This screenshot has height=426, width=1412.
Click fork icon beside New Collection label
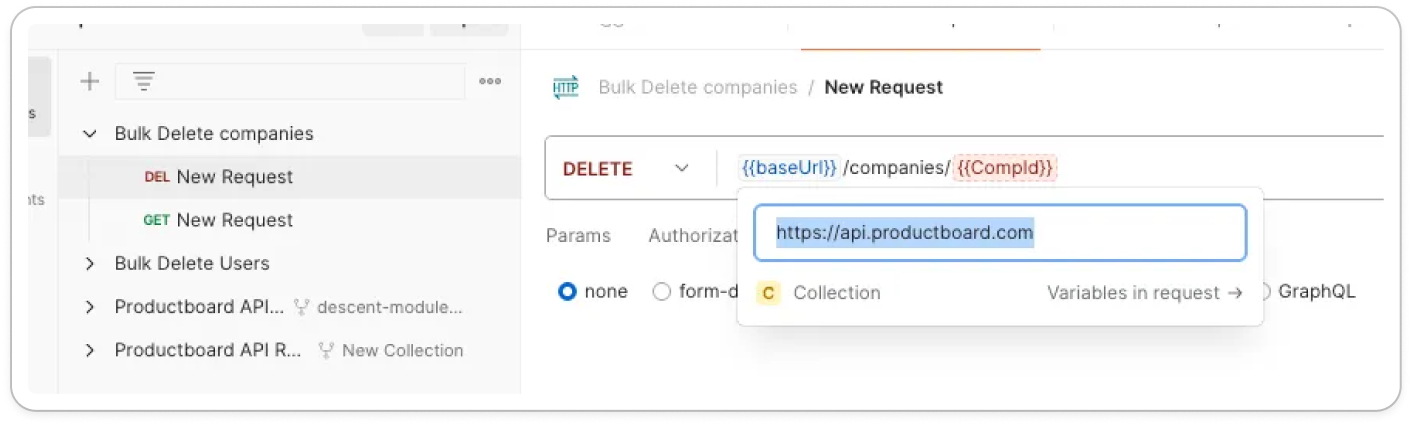[326, 351]
